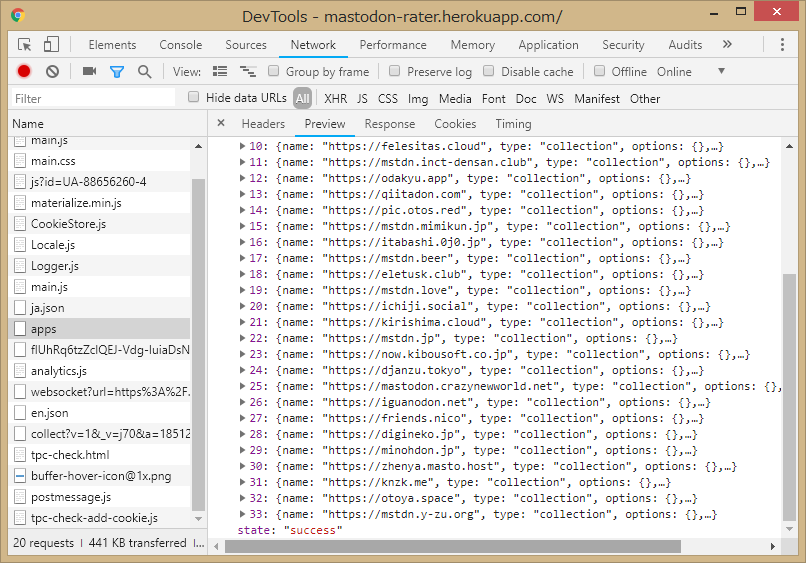Open the Response tab
The width and height of the screenshot is (806, 563).
point(389,124)
